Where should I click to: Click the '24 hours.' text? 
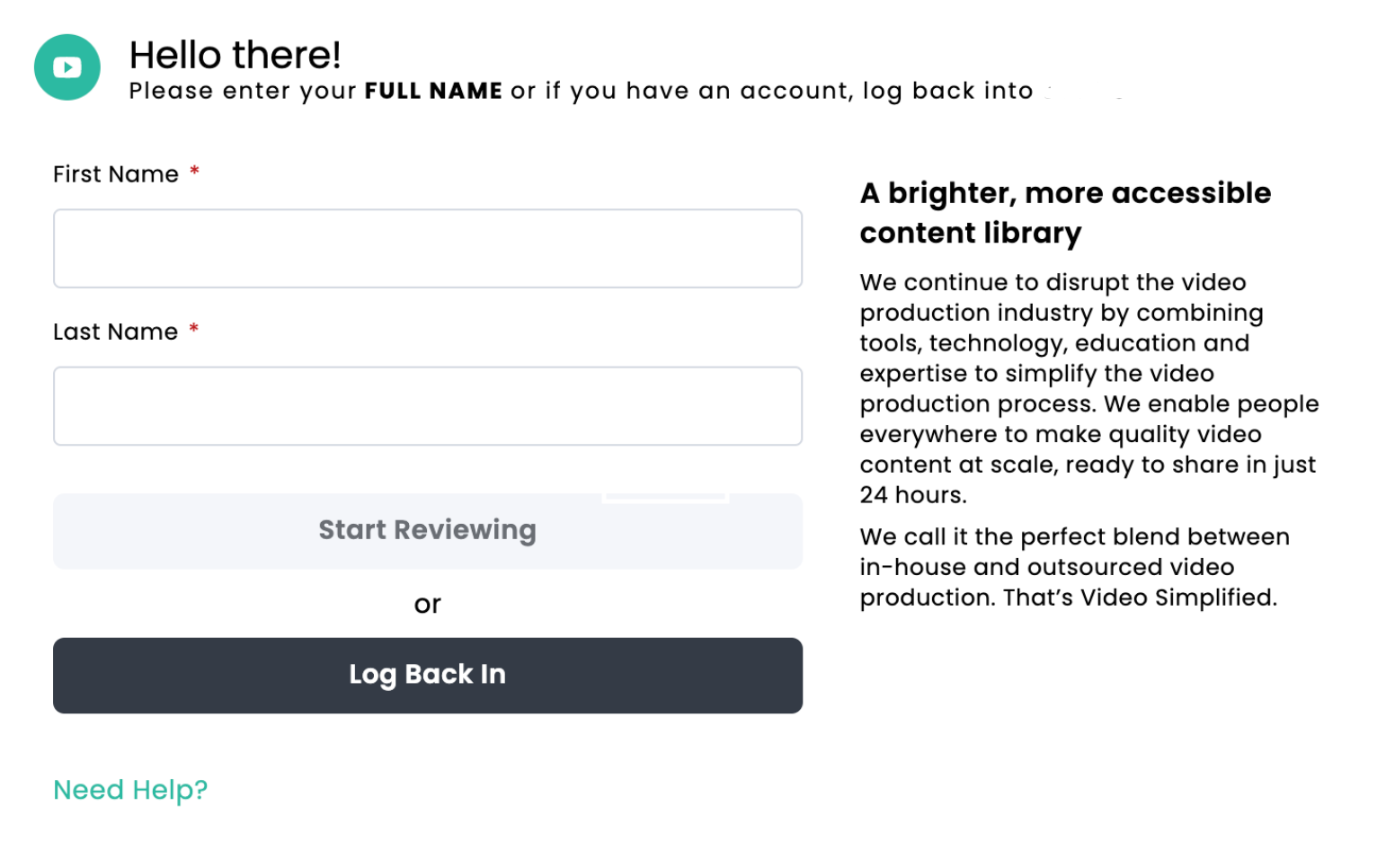click(913, 495)
